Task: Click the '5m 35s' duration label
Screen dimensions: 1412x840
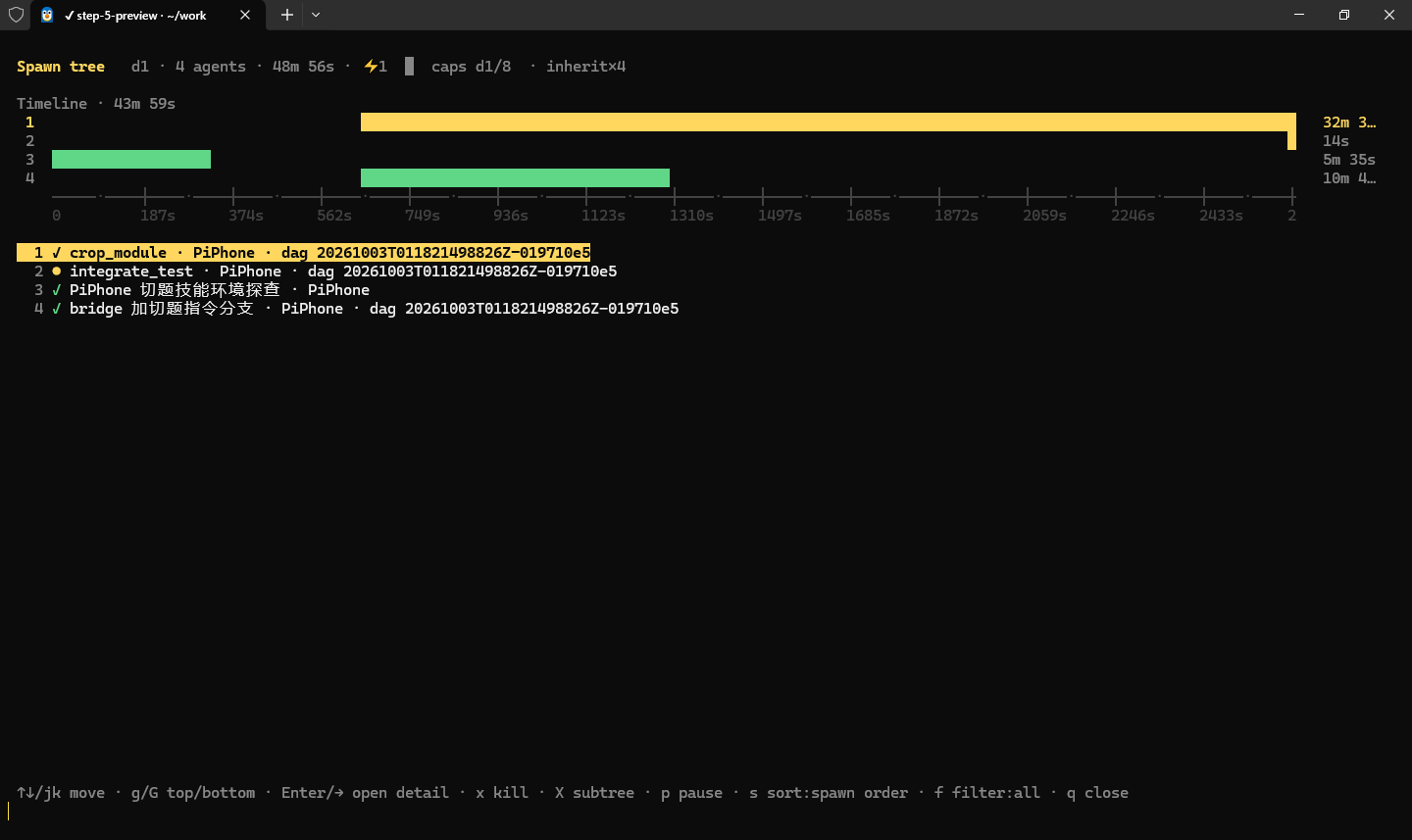Action: pos(1349,160)
